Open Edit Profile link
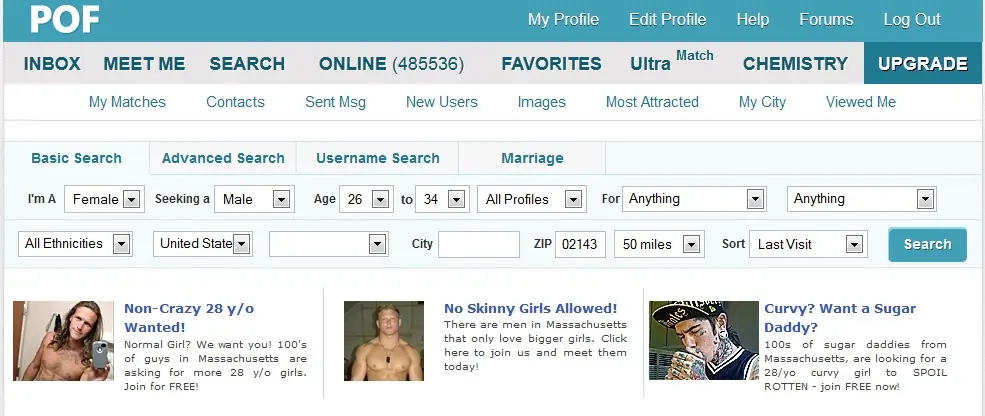Screen dimensions: 985x416 (667, 19)
